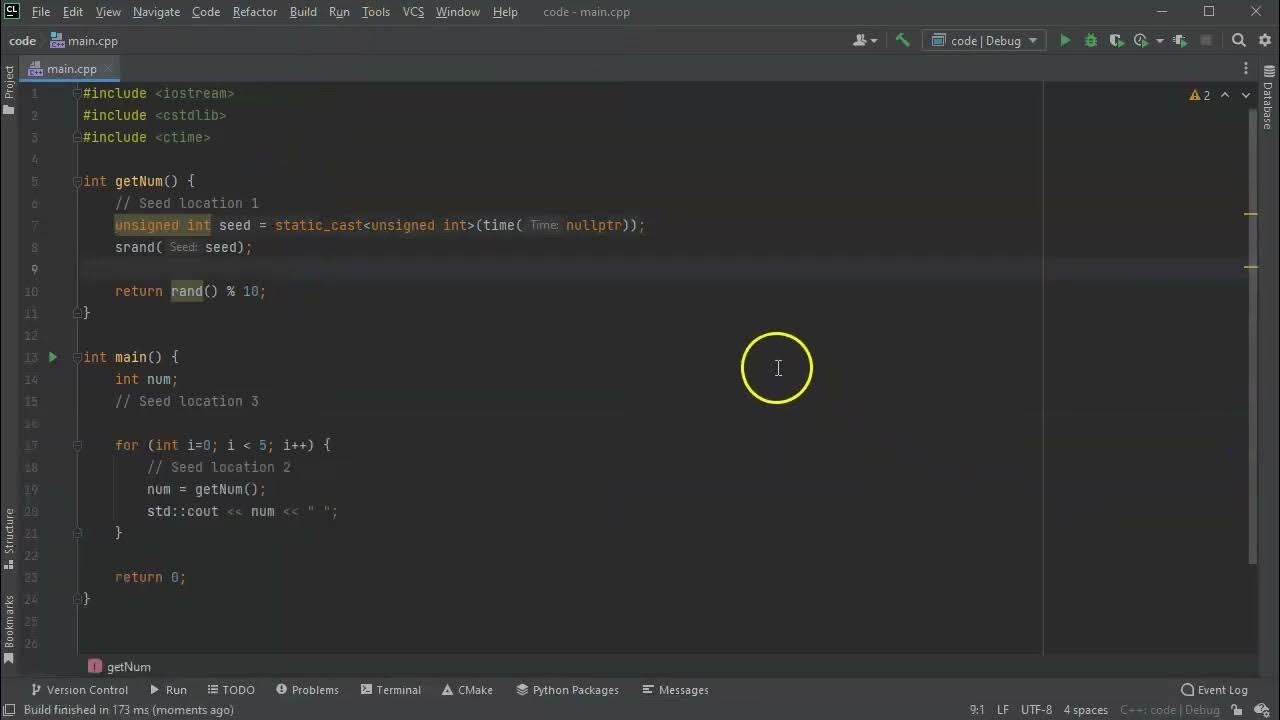Click the Build hammer icon
The width and height of the screenshot is (1280, 720).
tap(902, 41)
